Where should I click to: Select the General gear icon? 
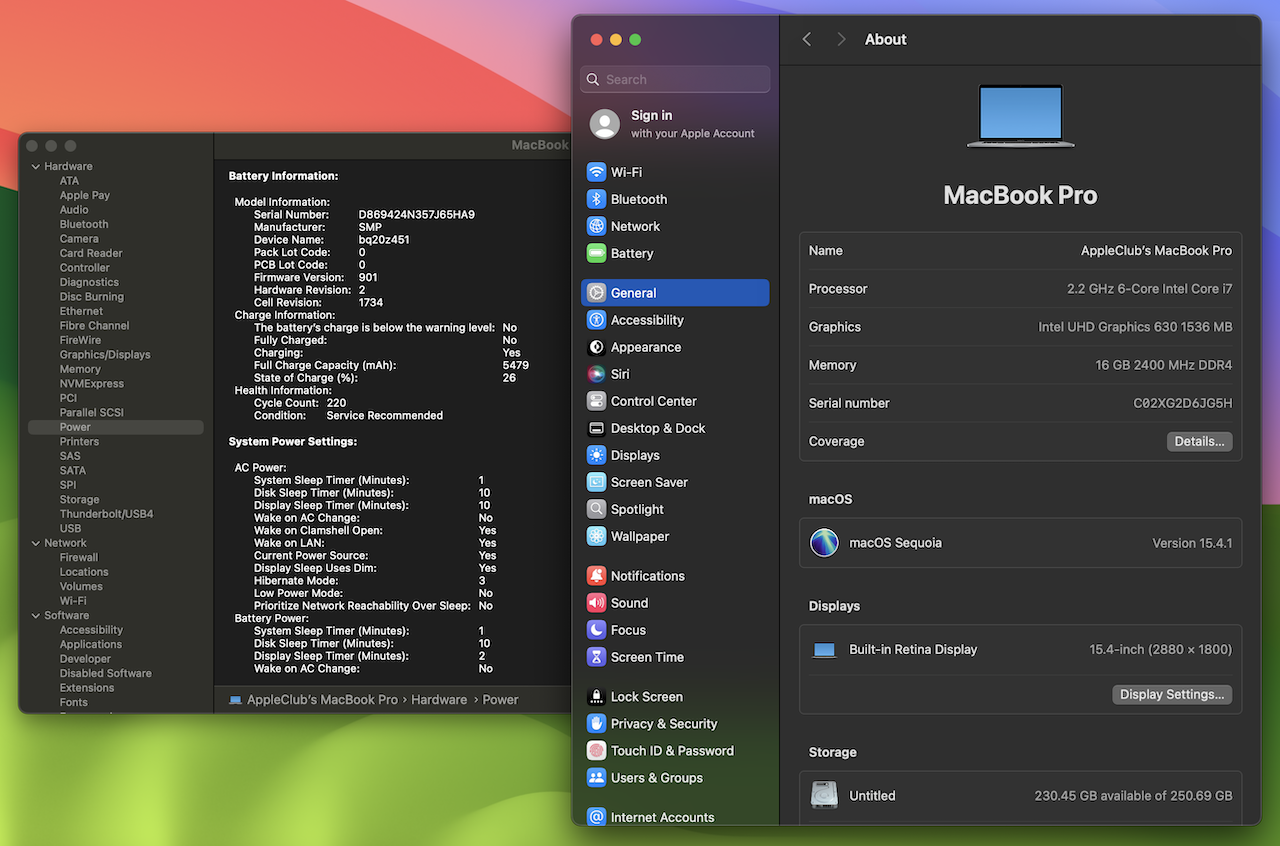596,293
